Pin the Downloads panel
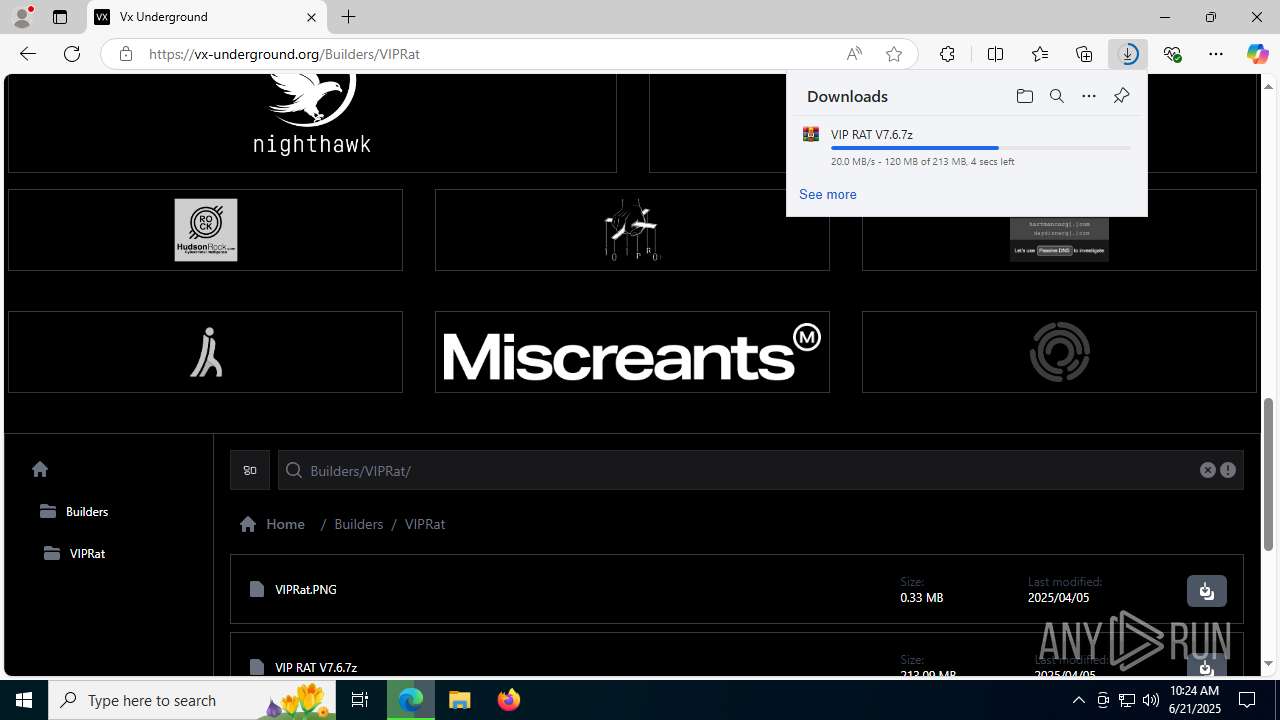Screen dimensions: 1280x720 click(1121, 96)
